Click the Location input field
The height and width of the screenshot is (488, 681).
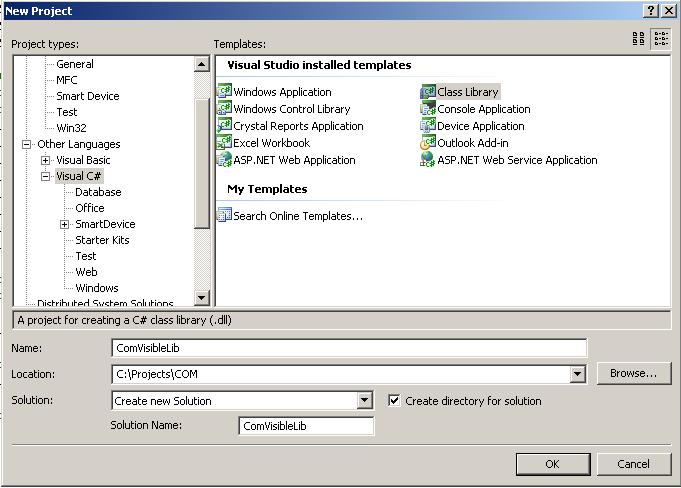coord(341,374)
